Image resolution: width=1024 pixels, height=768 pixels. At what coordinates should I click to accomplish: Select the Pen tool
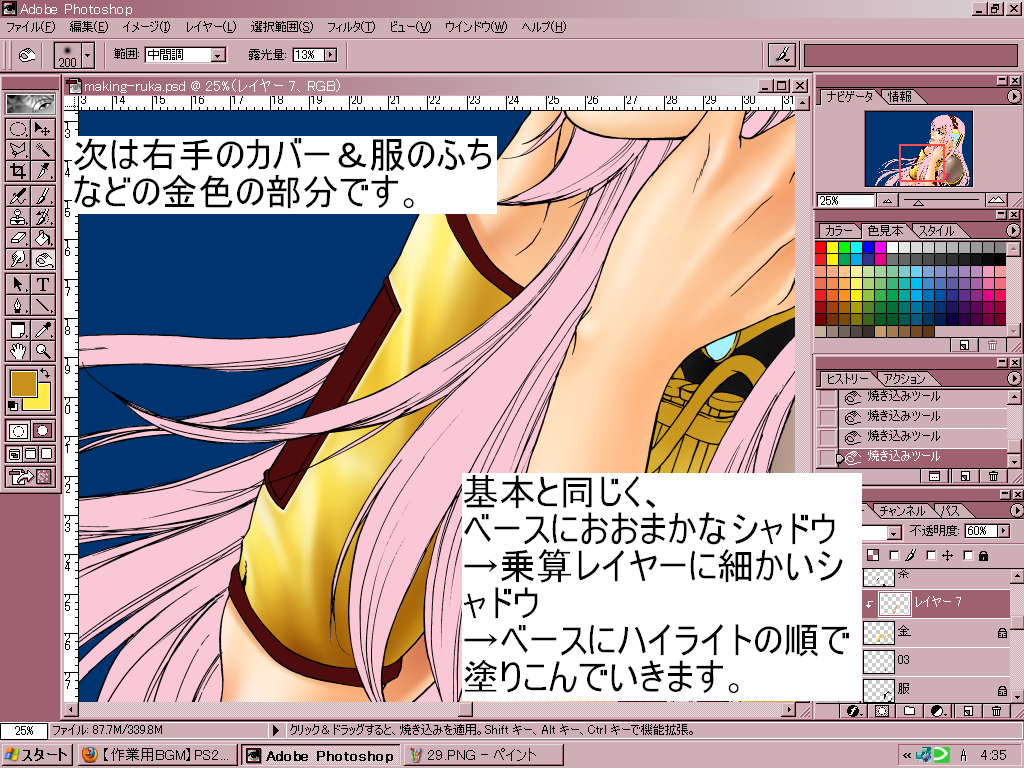pyautogui.click(x=19, y=305)
